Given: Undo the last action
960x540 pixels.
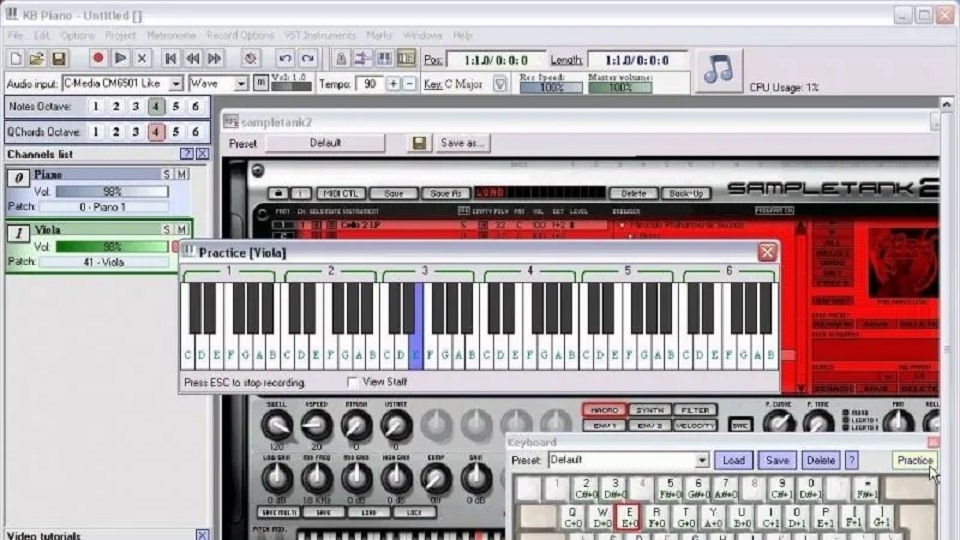Looking at the screenshot, I should click(x=285, y=58).
